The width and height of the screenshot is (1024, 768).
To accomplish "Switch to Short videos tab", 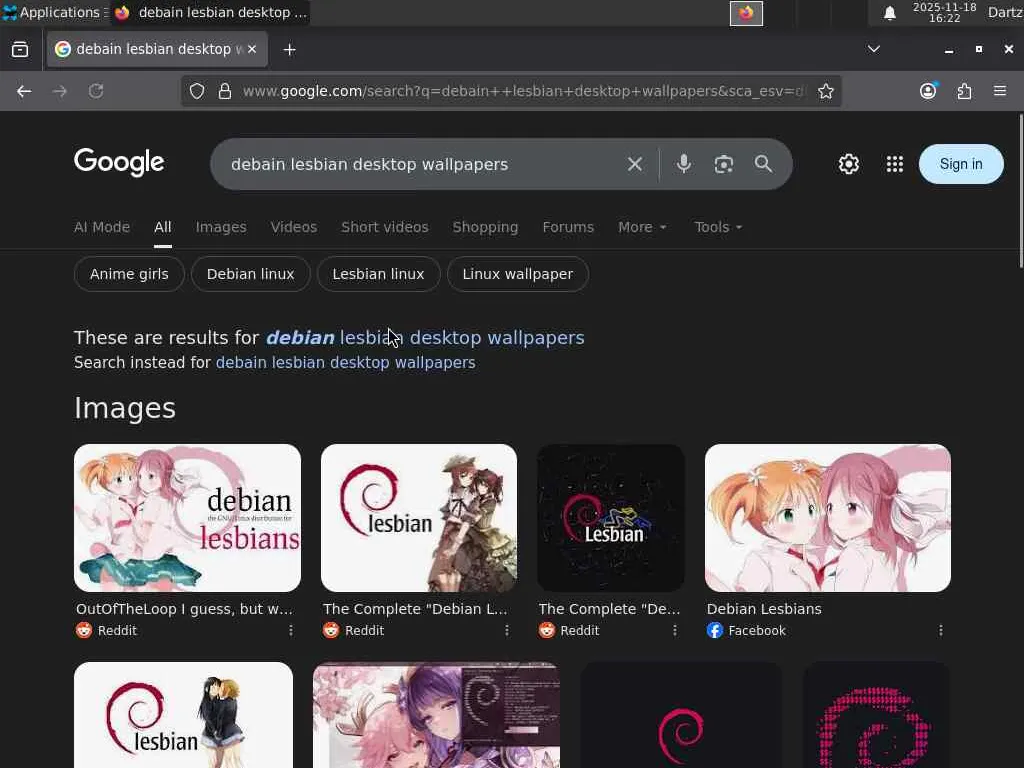I will (x=385, y=227).
